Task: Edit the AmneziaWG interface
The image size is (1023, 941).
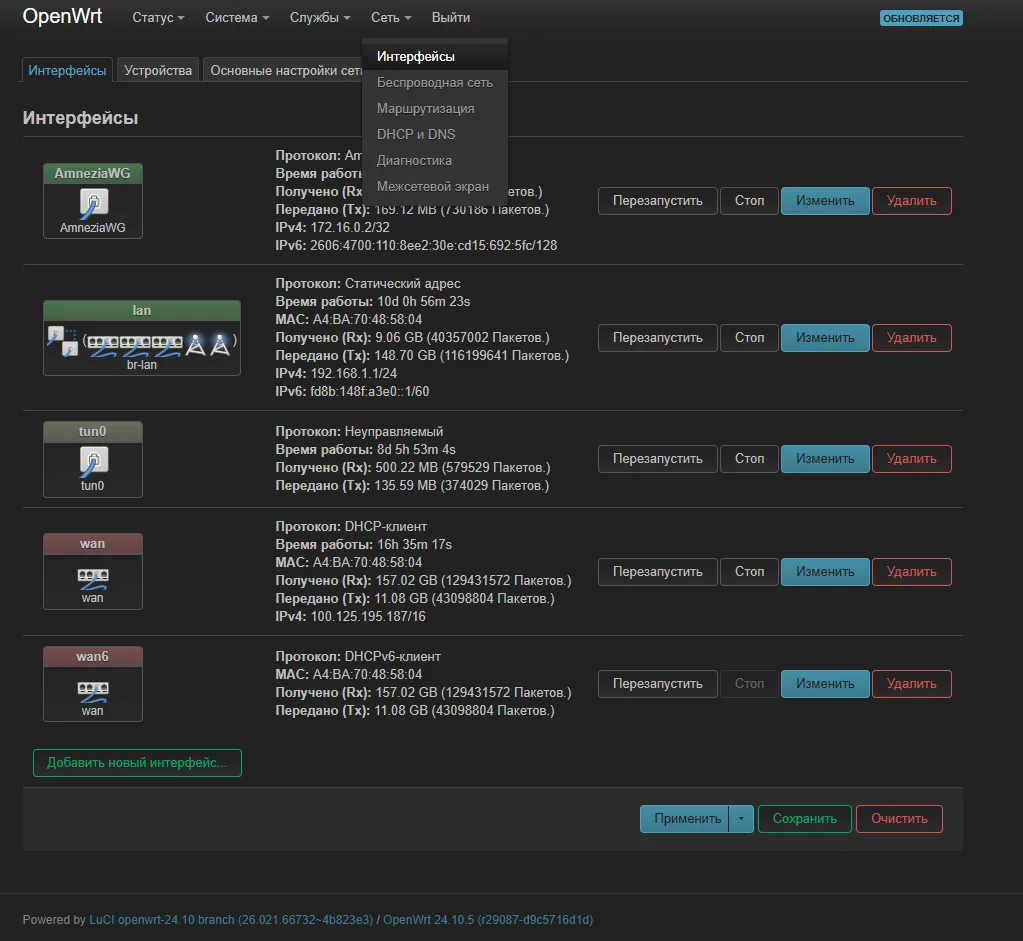Action: (x=825, y=200)
